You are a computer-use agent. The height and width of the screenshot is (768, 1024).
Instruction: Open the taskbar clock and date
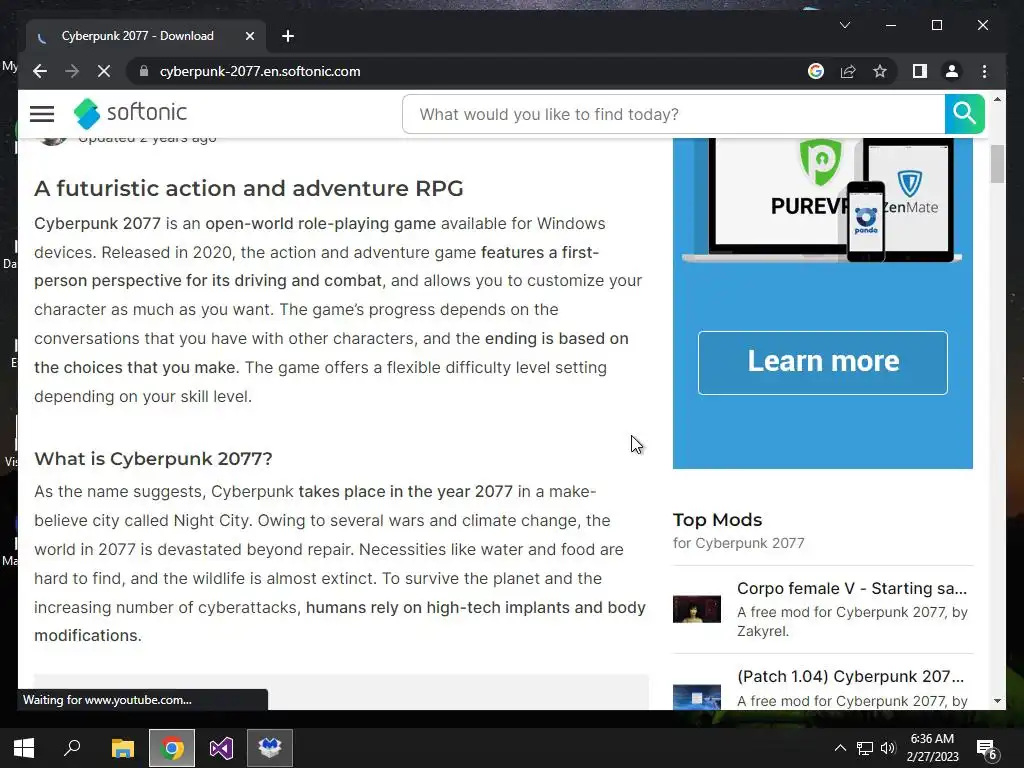click(932, 748)
